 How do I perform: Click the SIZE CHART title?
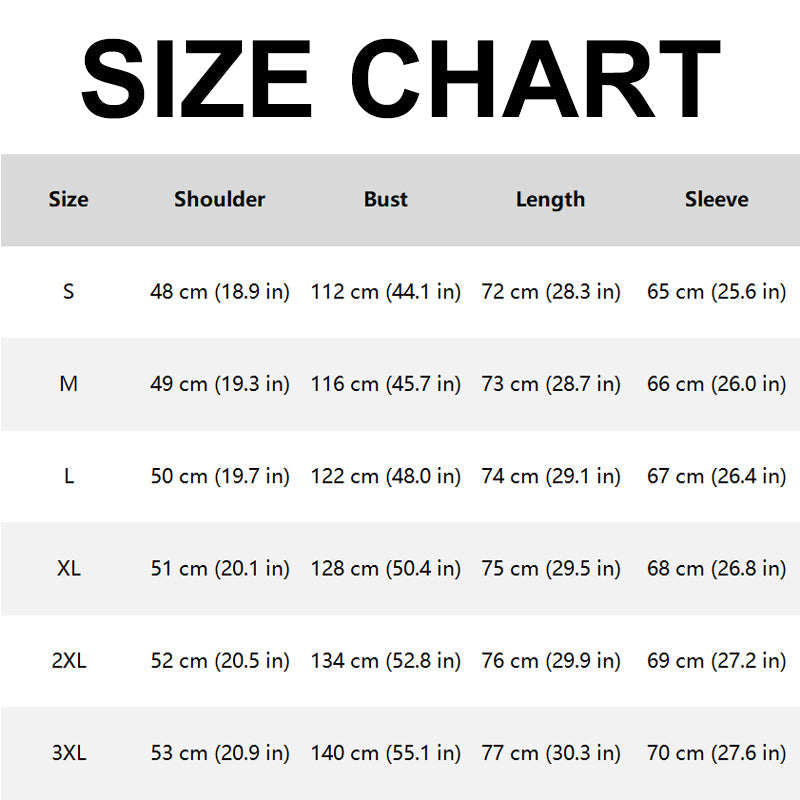400,78
